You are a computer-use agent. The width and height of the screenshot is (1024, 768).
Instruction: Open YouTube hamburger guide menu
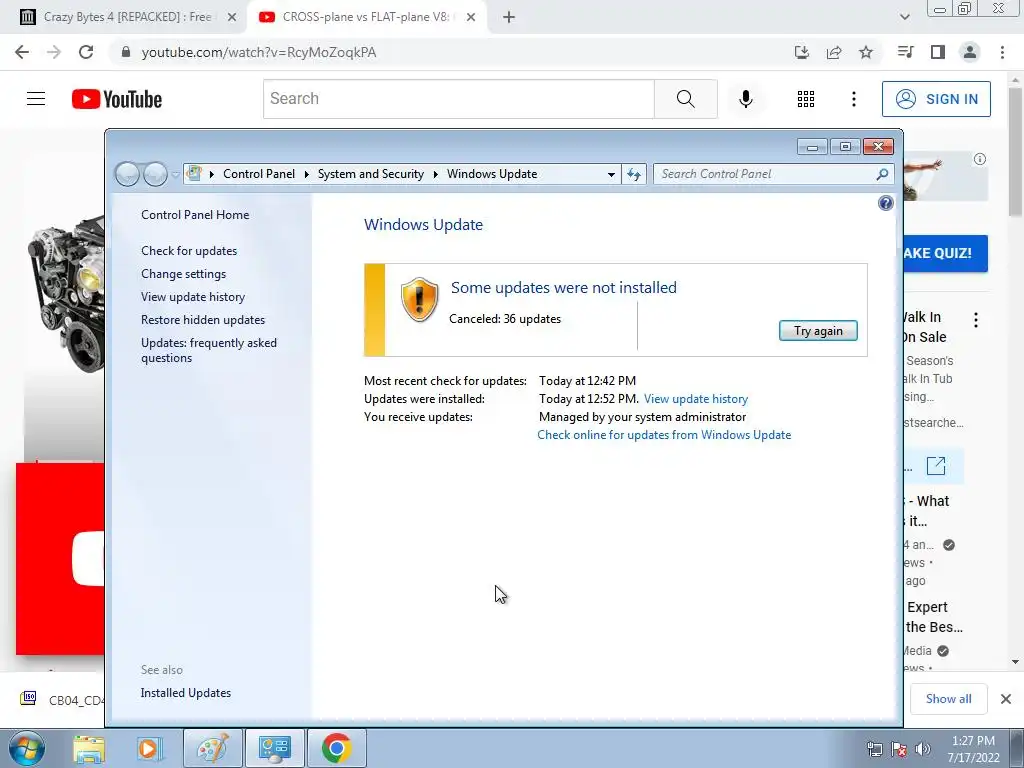(x=36, y=99)
